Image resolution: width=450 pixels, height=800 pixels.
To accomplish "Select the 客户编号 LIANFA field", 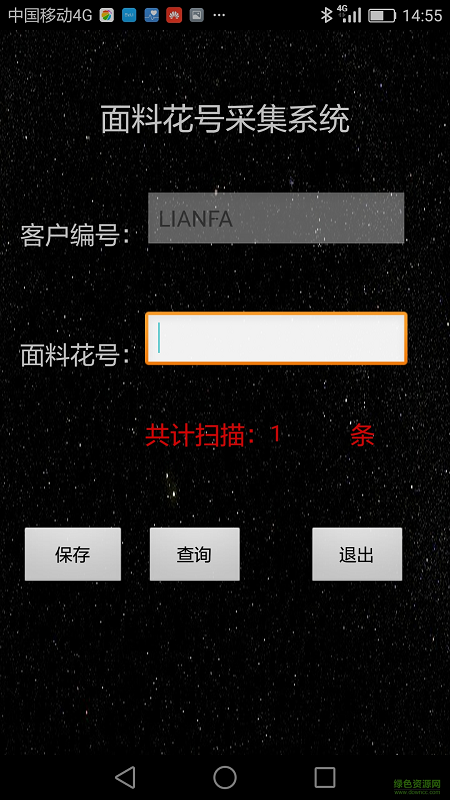I will point(276,218).
